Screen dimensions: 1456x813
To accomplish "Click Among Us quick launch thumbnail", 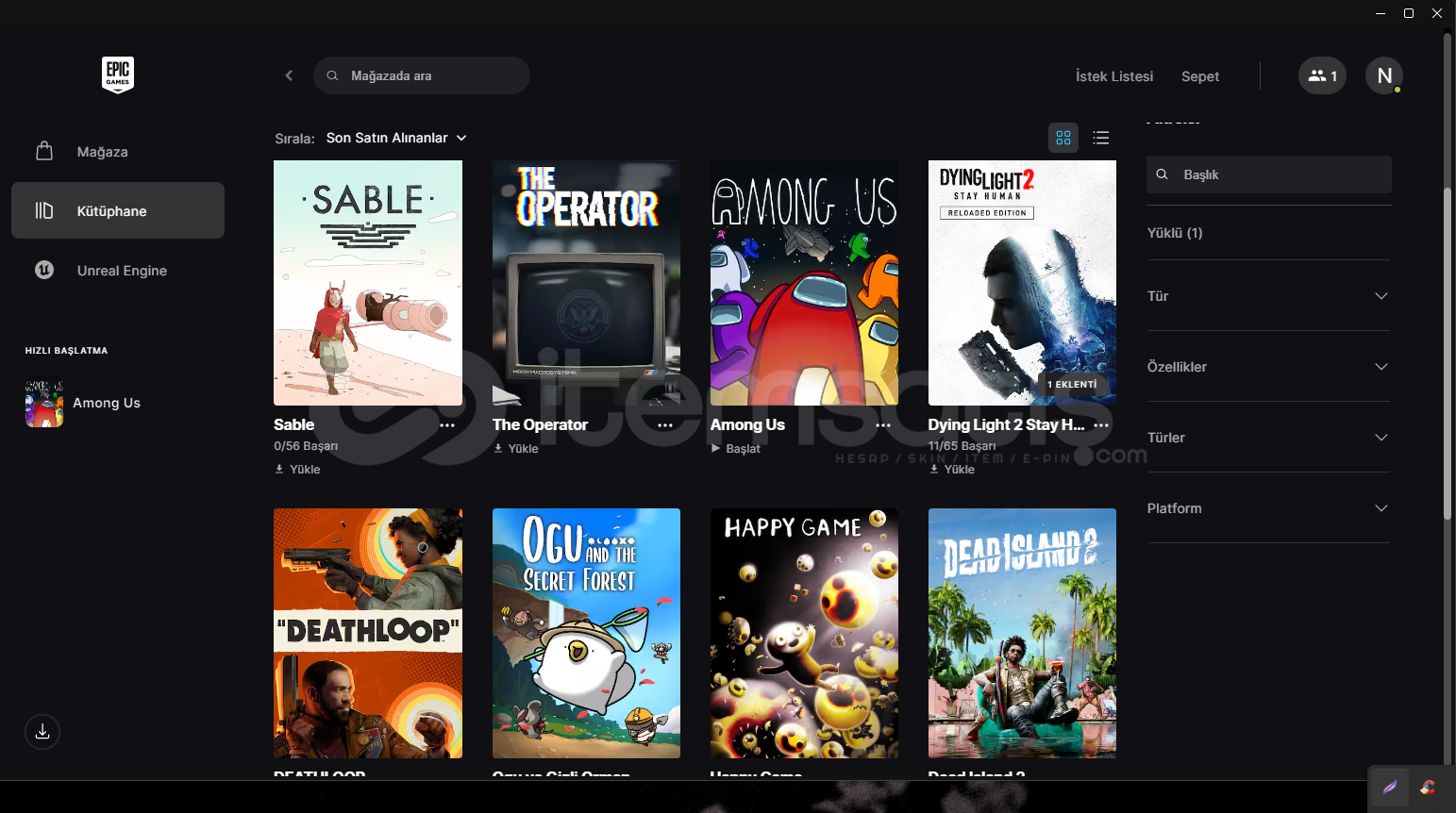I will coord(44,403).
